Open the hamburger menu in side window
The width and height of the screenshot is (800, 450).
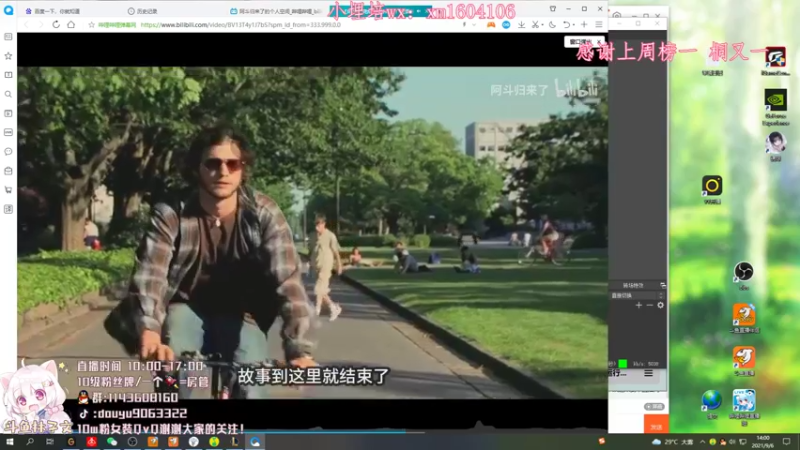(x=648, y=373)
